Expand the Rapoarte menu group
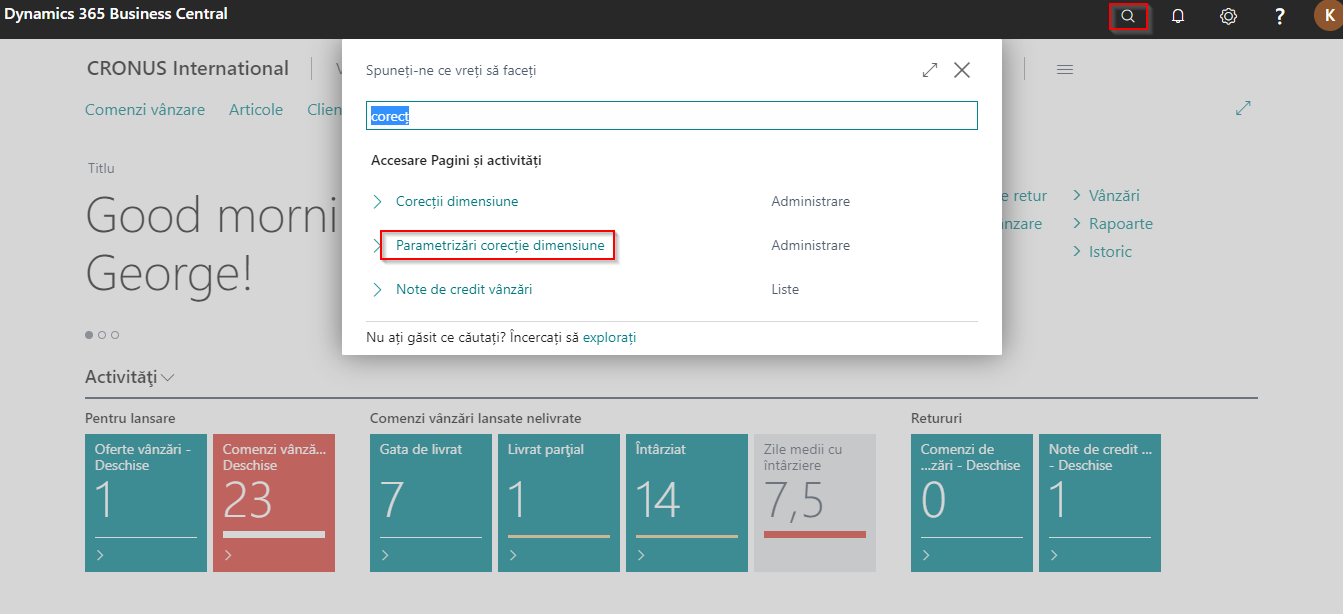Screen dimensions: 1343x614 1120,224
